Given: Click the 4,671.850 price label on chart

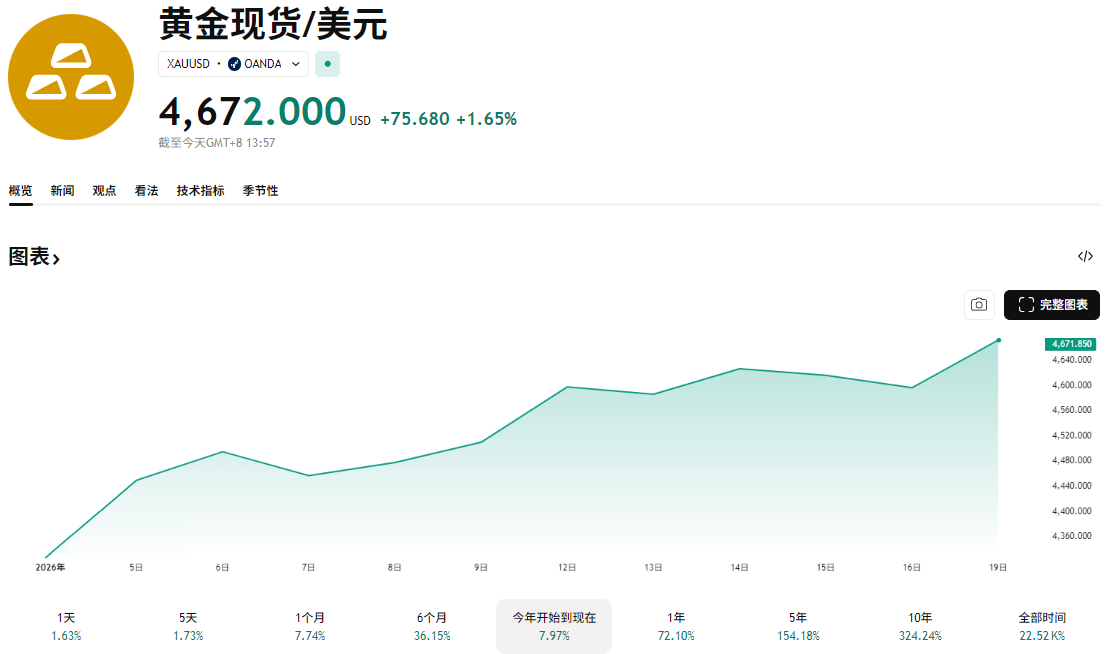Looking at the screenshot, I should [1070, 344].
